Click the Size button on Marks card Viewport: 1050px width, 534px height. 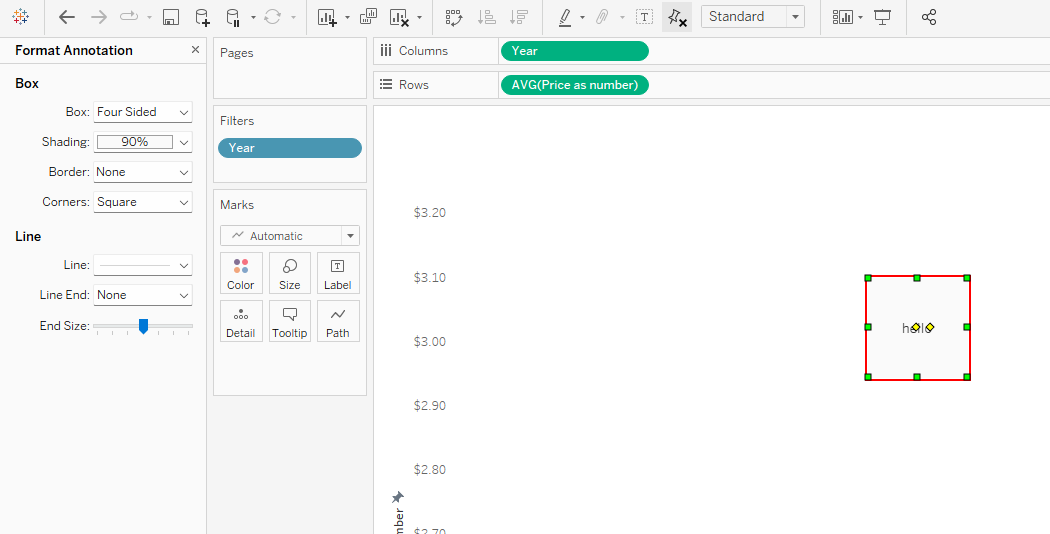pos(289,273)
